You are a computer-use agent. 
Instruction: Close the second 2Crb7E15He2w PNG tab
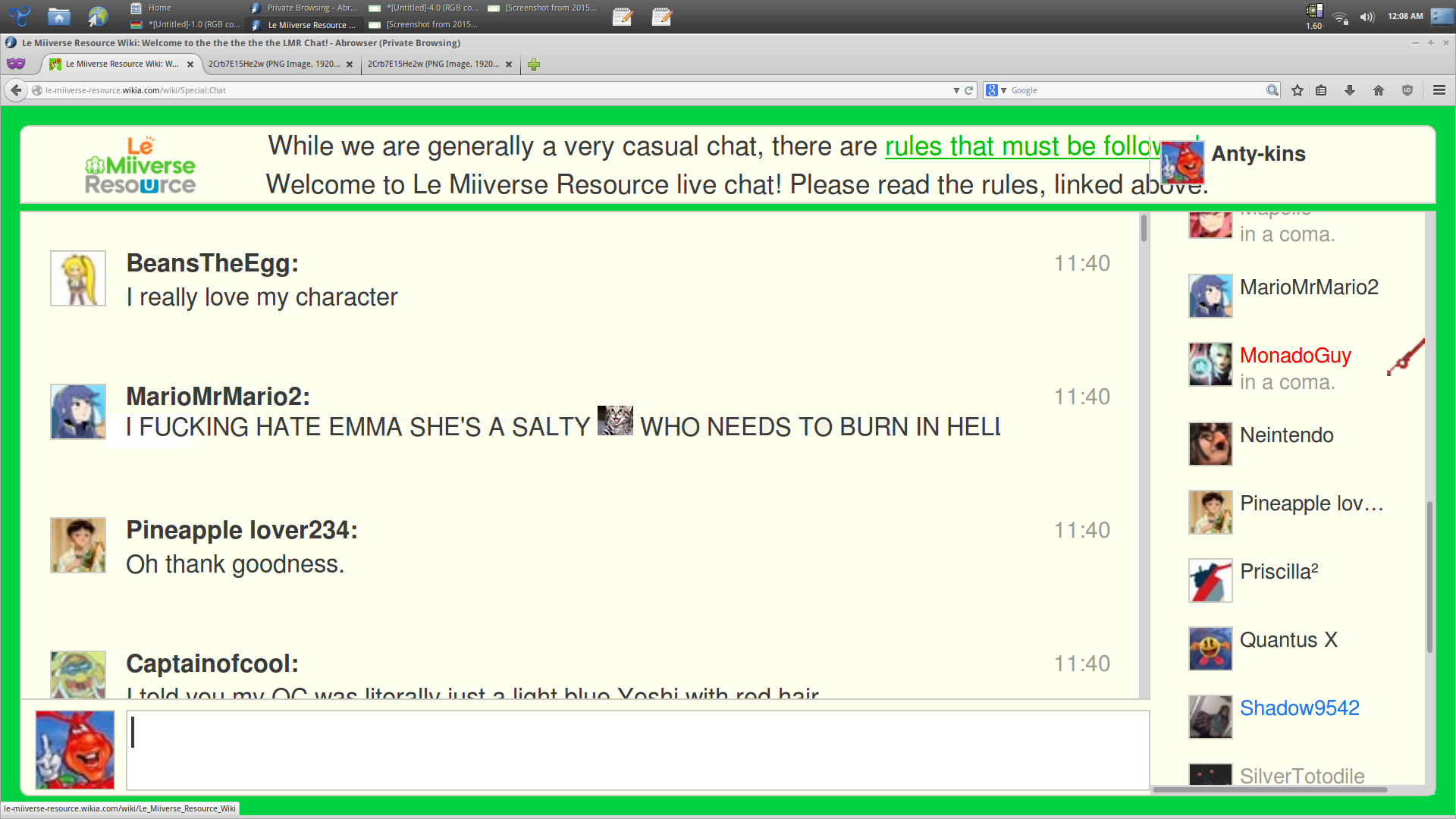tap(509, 64)
